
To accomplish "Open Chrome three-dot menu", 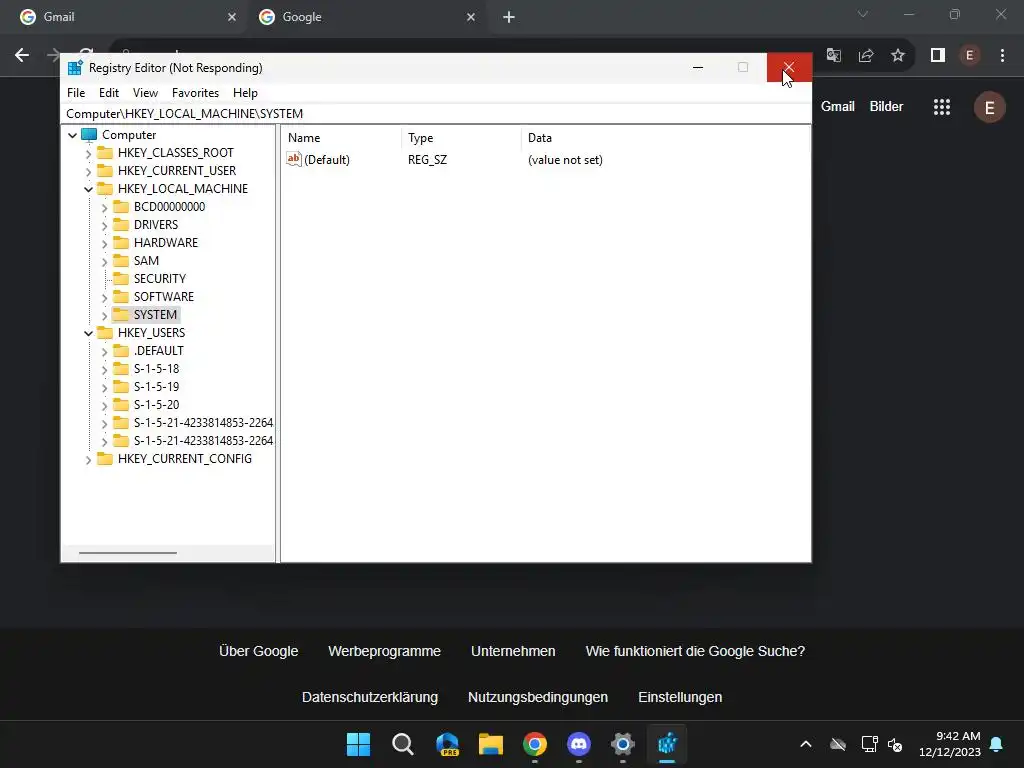I will pyautogui.click(x=1002, y=55).
